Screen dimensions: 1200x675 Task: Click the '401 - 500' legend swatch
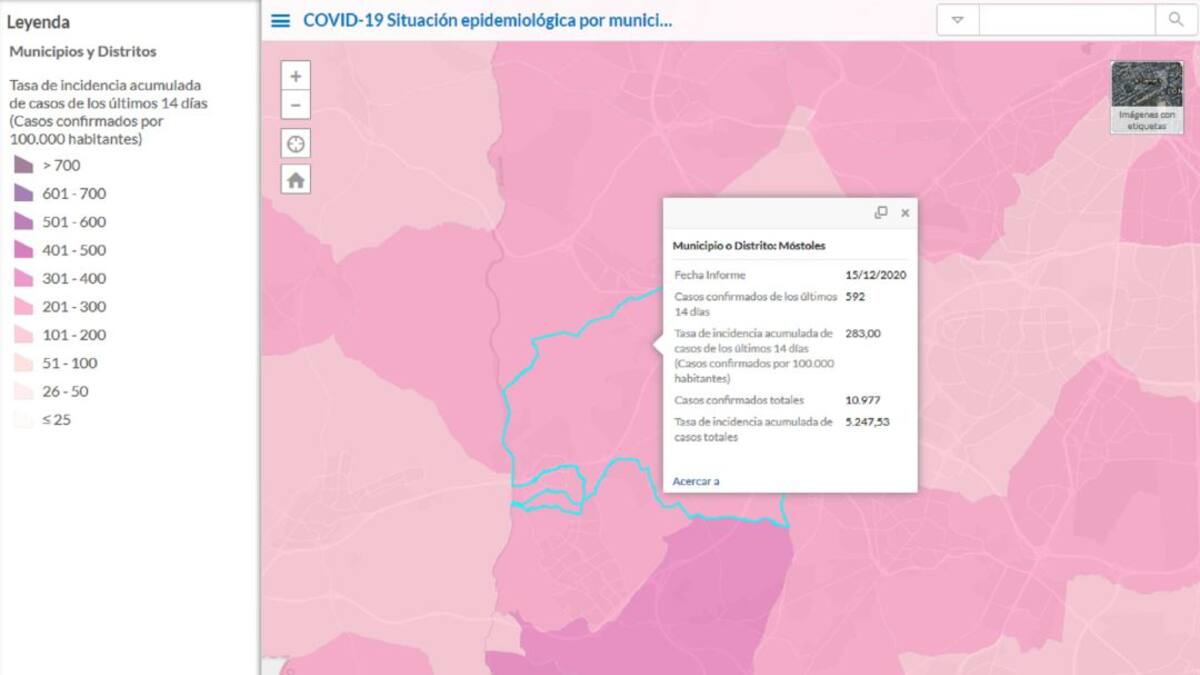pos(23,250)
